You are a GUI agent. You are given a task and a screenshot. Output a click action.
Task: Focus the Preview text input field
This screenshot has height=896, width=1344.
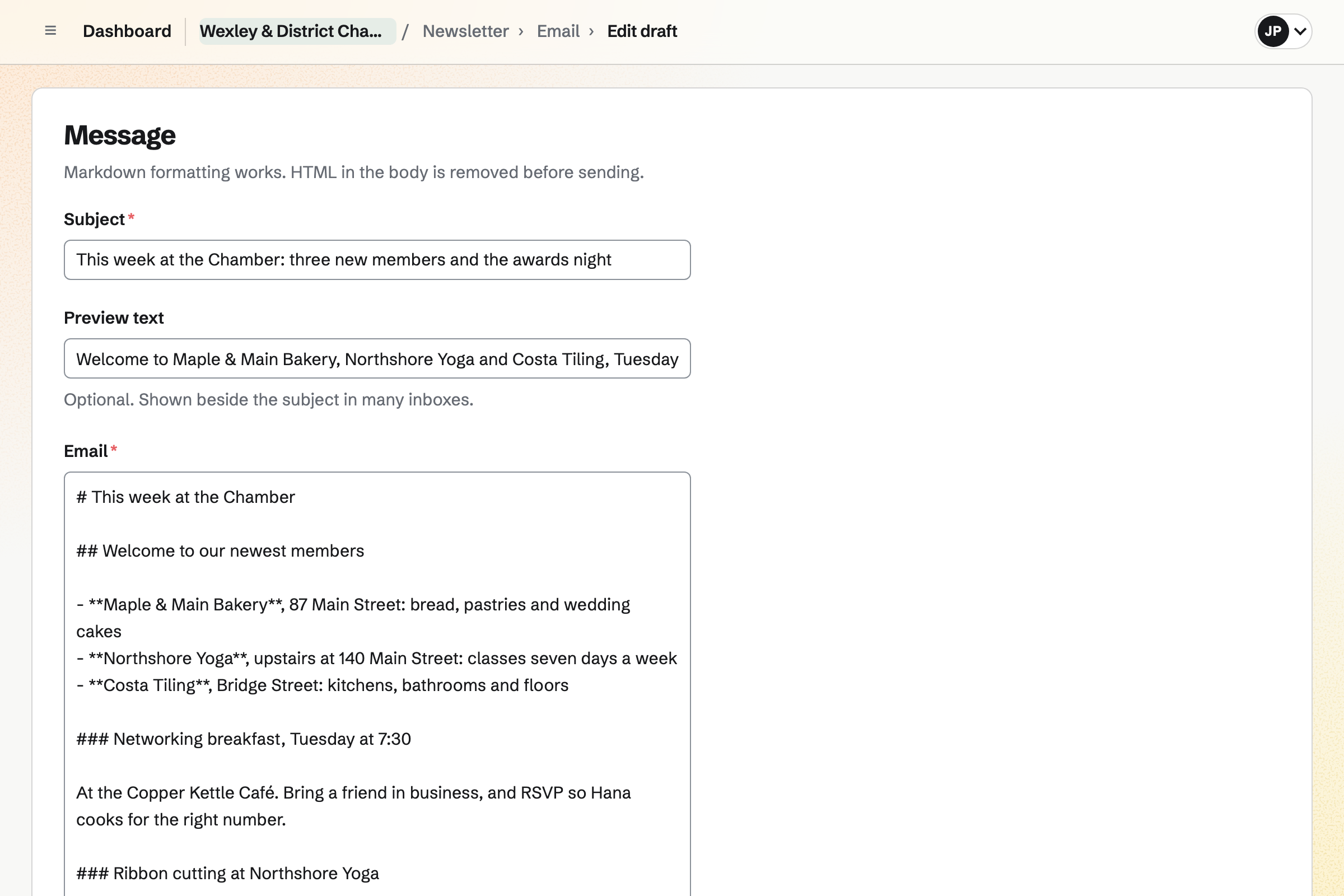(x=377, y=358)
